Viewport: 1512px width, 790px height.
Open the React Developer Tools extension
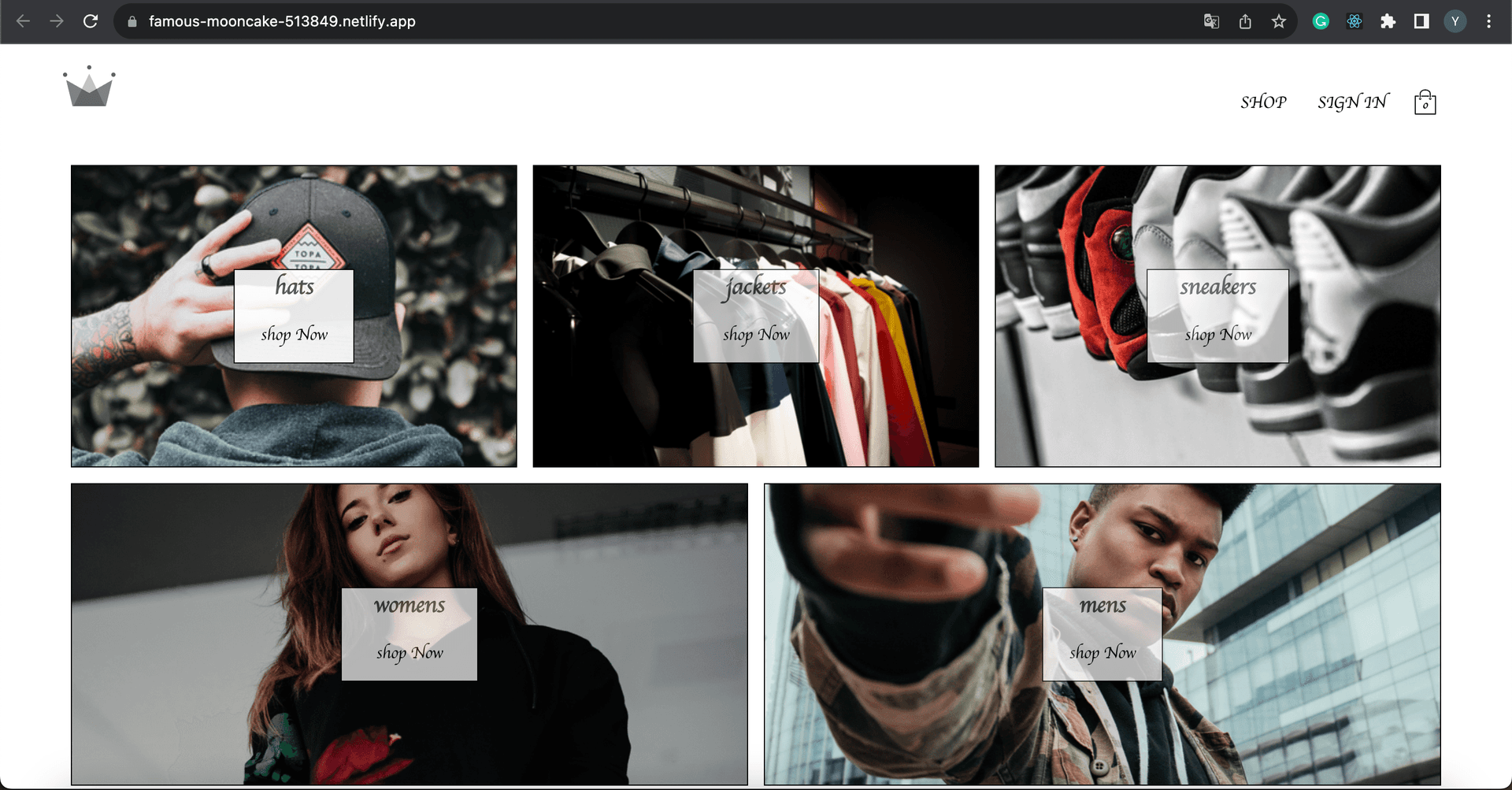coord(1354,21)
